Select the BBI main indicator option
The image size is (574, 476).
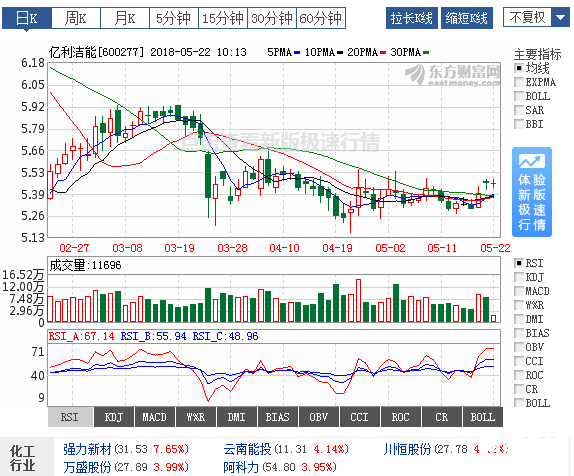(x=529, y=124)
